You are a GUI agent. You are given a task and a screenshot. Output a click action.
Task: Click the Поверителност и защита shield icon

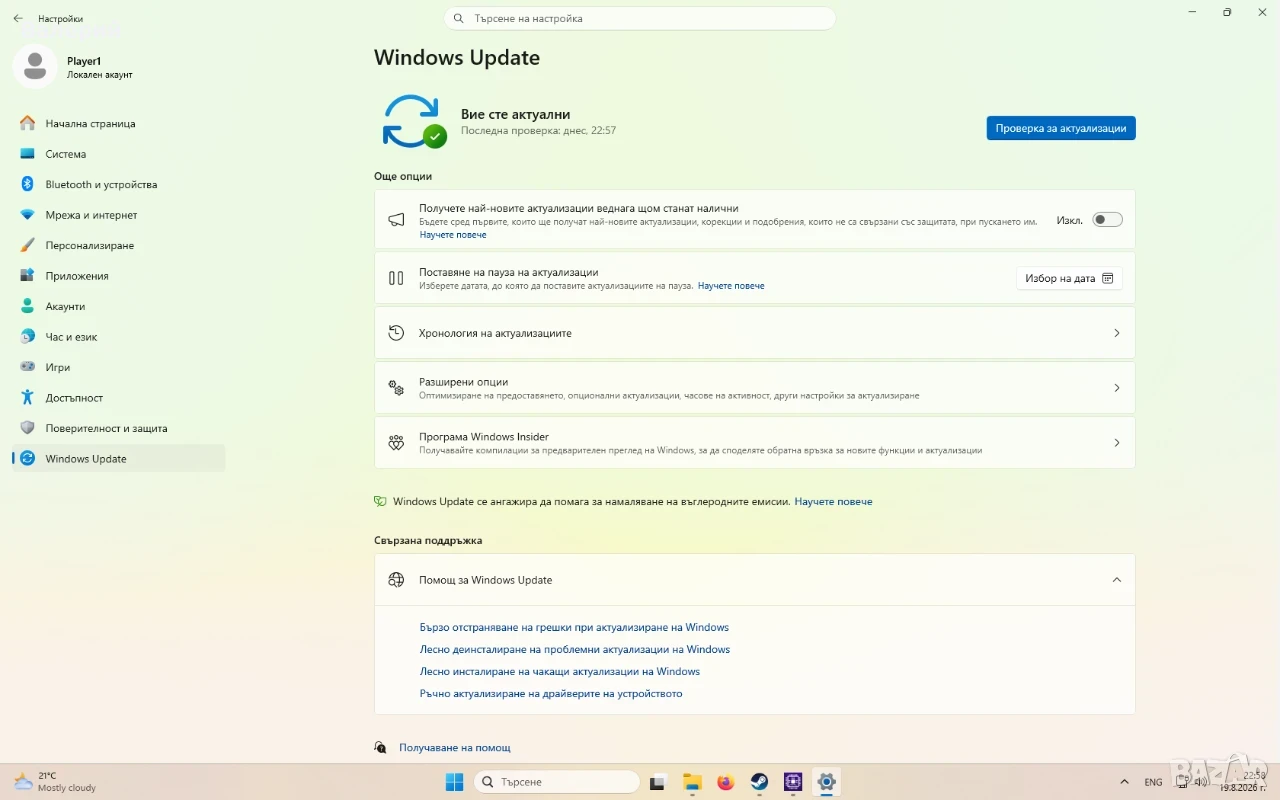click(27, 428)
